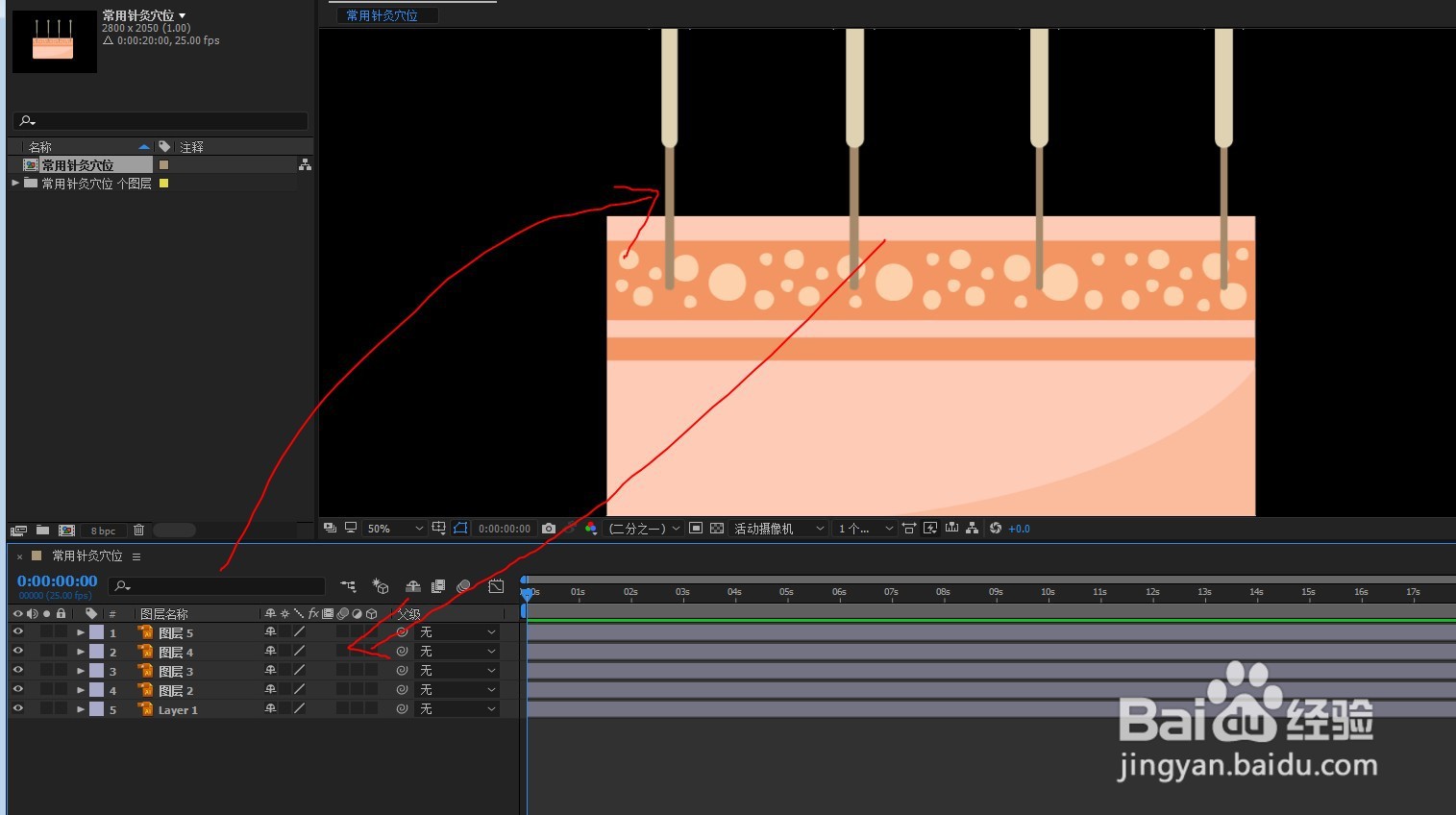The image size is (1456, 815).
Task: Open the show channel RGB color icon
Action: pos(591,529)
